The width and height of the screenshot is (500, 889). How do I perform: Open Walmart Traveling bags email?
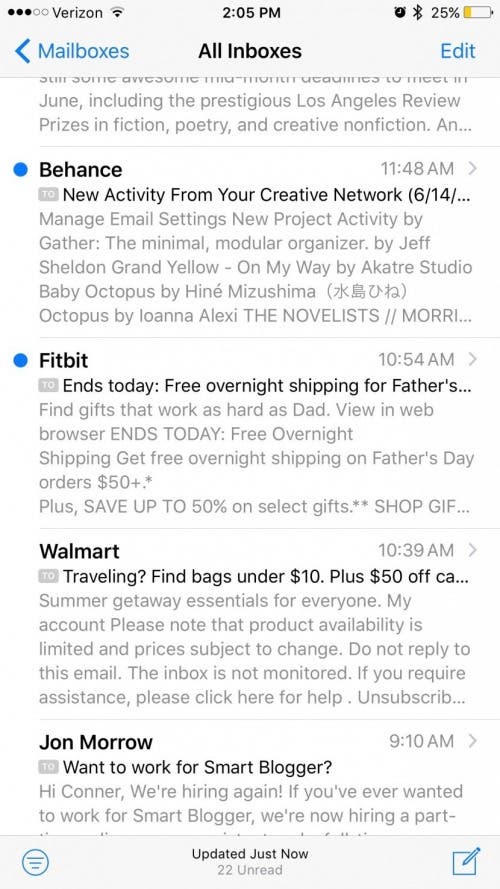click(250, 624)
